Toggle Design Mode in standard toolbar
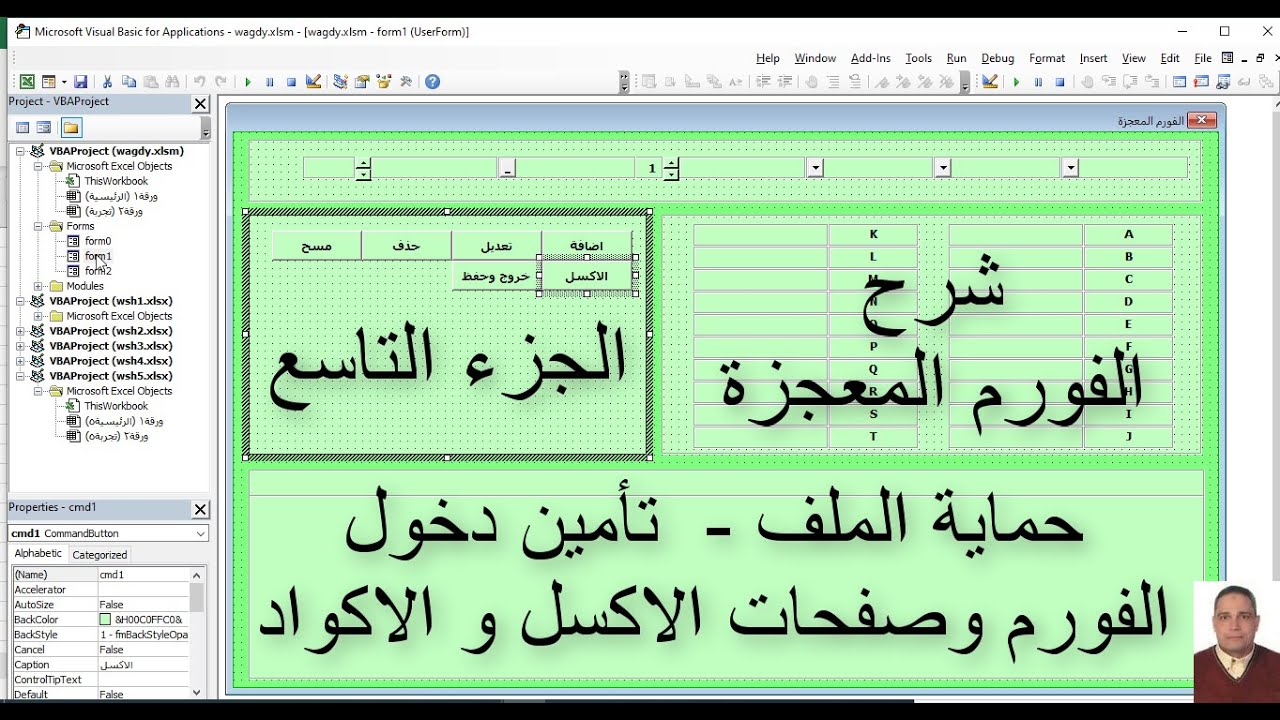The height and width of the screenshot is (720, 1280). 313,82
